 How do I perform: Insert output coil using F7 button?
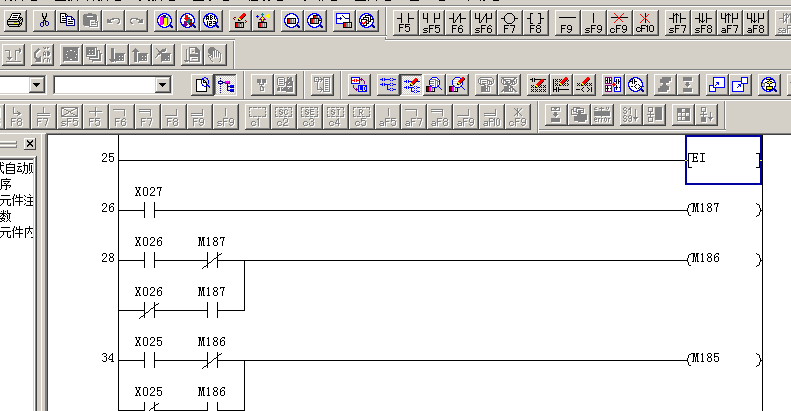click(x=509, y=21)
